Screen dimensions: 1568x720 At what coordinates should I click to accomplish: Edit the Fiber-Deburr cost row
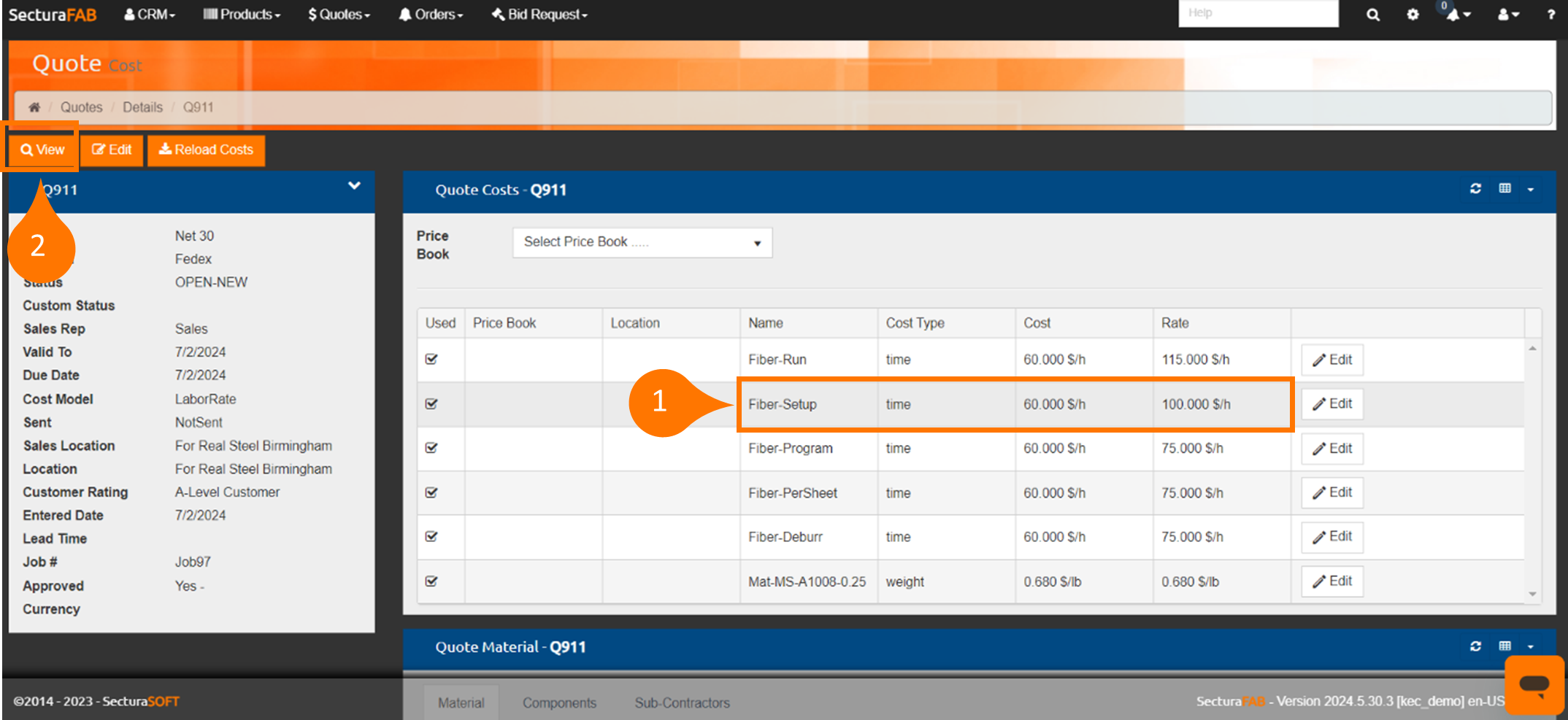[1332, 537]
